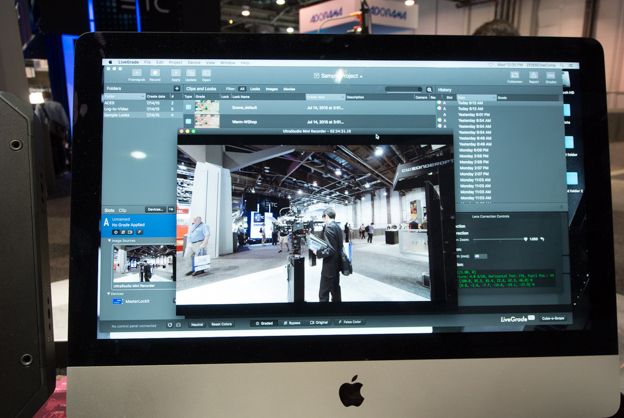Click the MasterLockit device icon
Screen dimensions: 624x418
pos(117,301)
